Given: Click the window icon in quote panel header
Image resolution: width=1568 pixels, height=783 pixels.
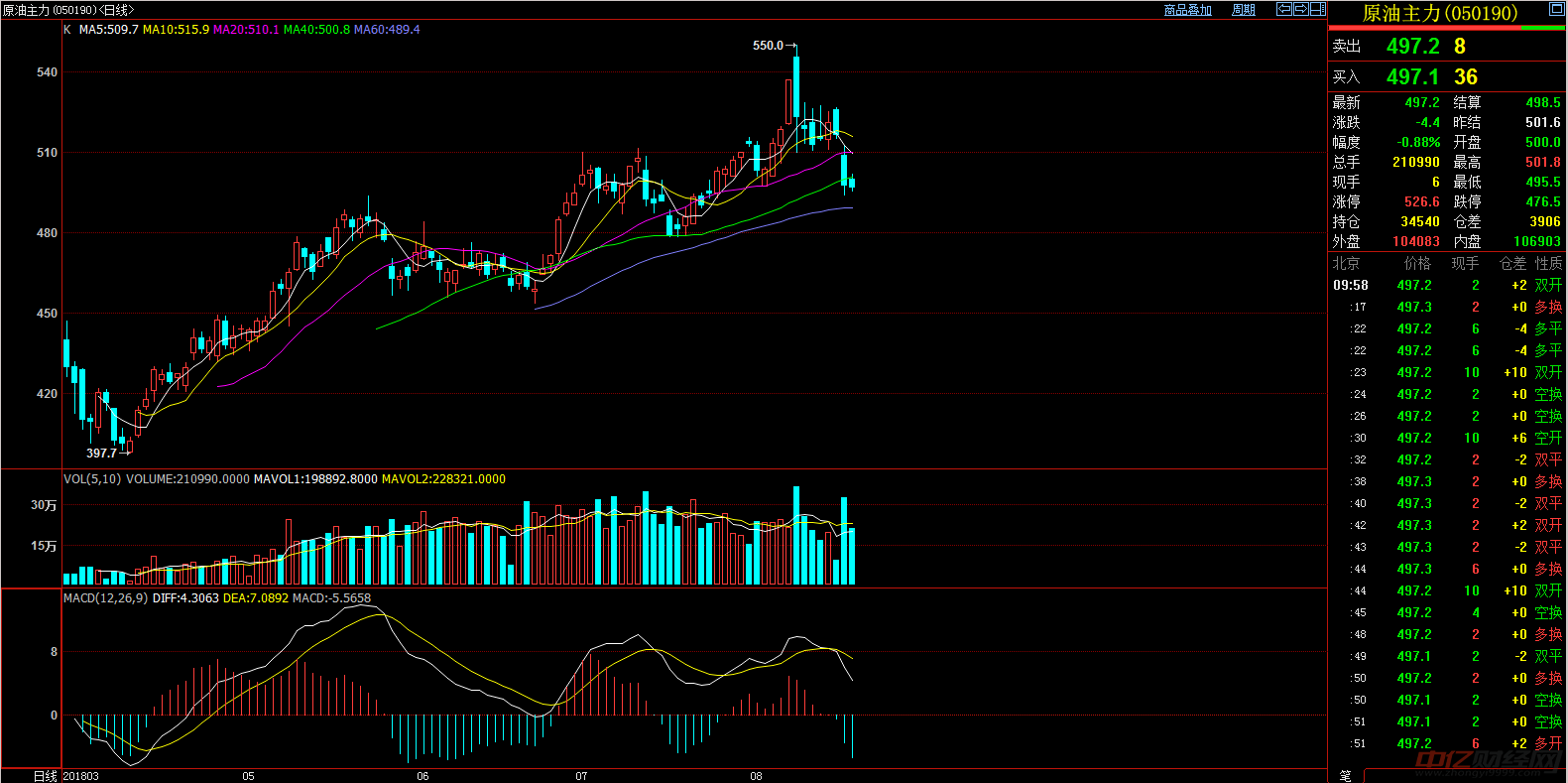Looking at the screenshot, I should (1556, 10).
